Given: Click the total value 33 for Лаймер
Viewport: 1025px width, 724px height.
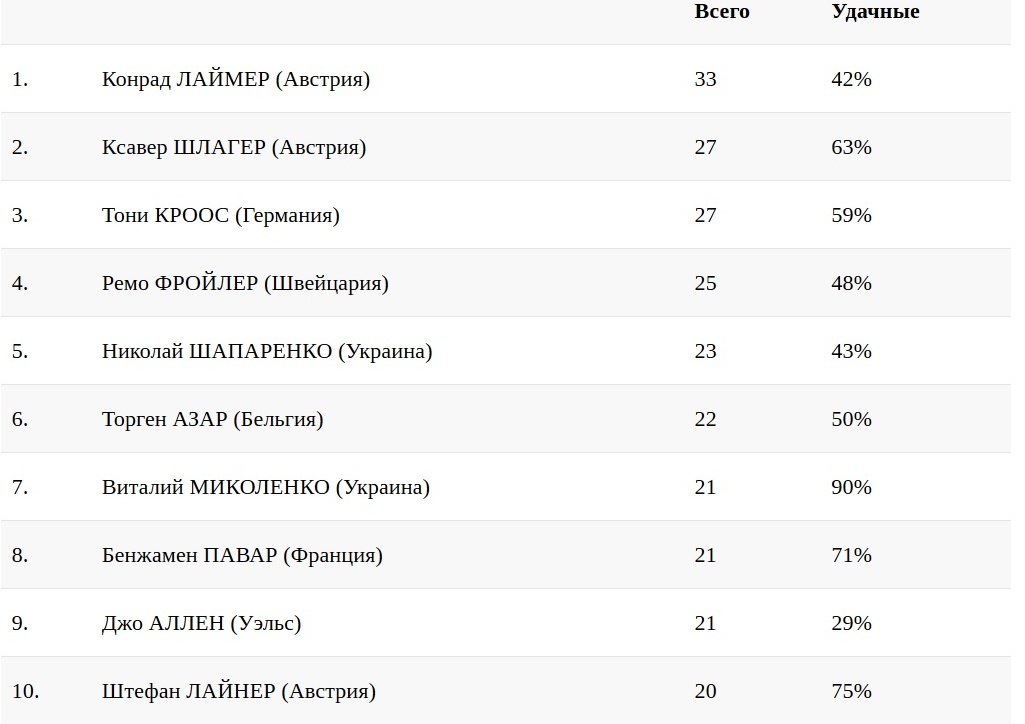Looking at the screenshot, I should (705, 79).
